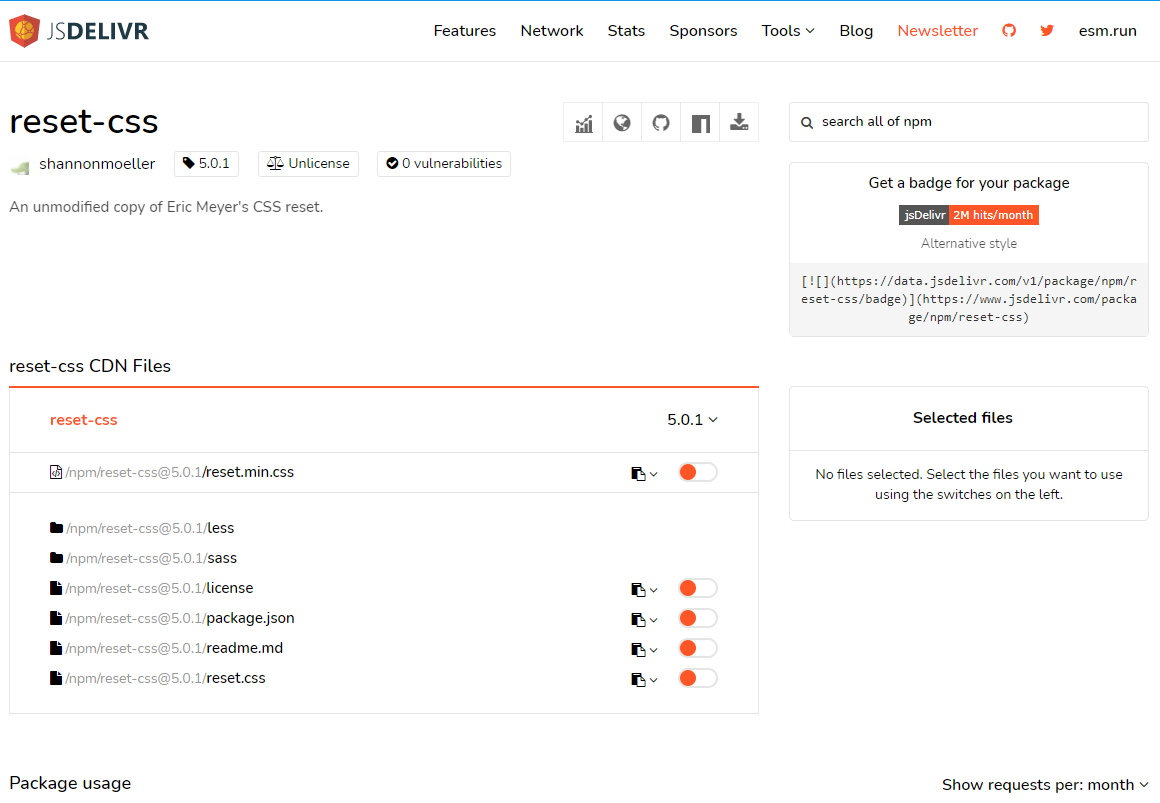Viewport: 1160px width, 803px height.
Task: Expand copy options arrow for readme.md
Action: tap(653, 651)
